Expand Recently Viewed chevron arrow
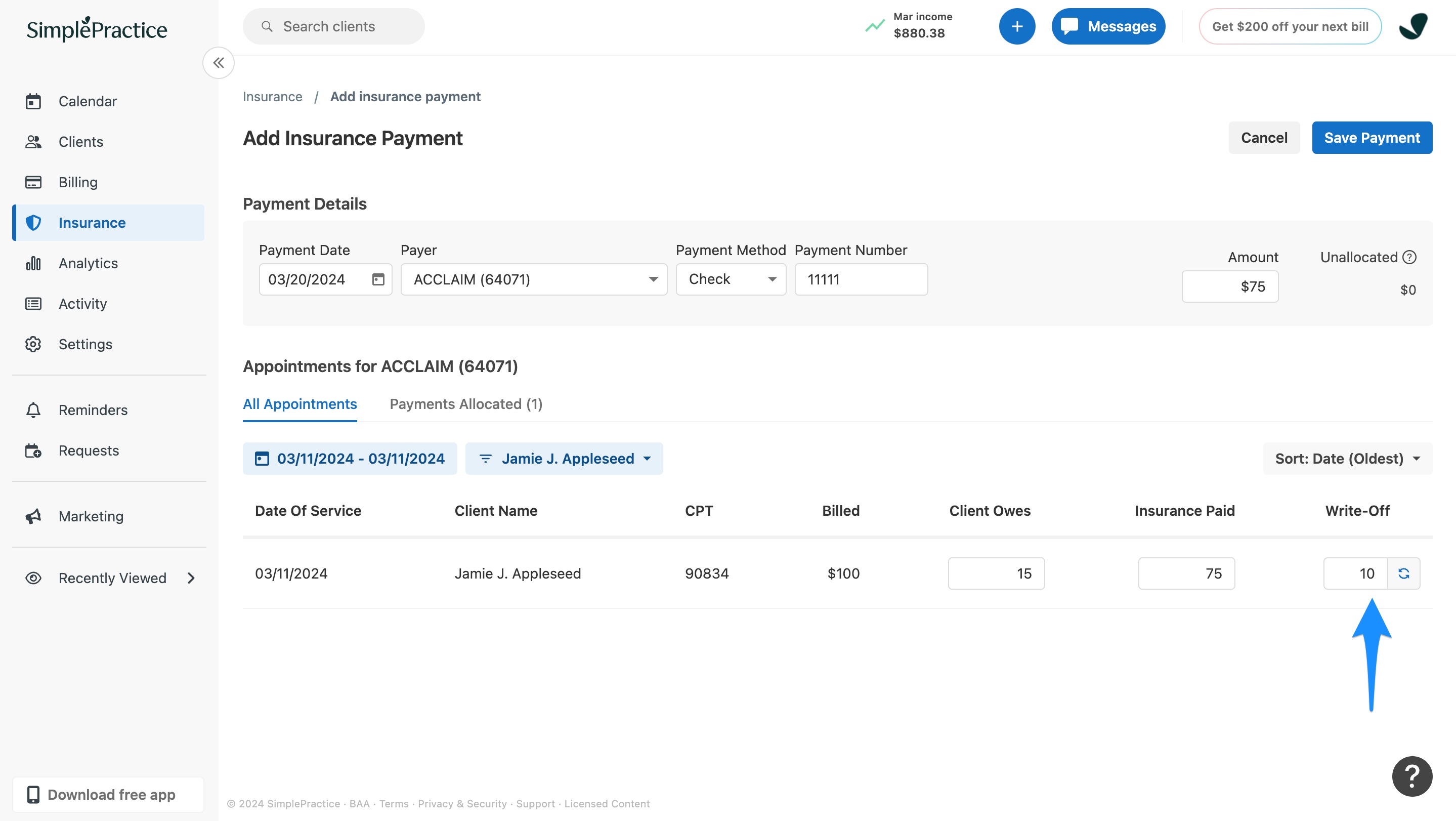The image size is (1456, 821). point(191,578)
